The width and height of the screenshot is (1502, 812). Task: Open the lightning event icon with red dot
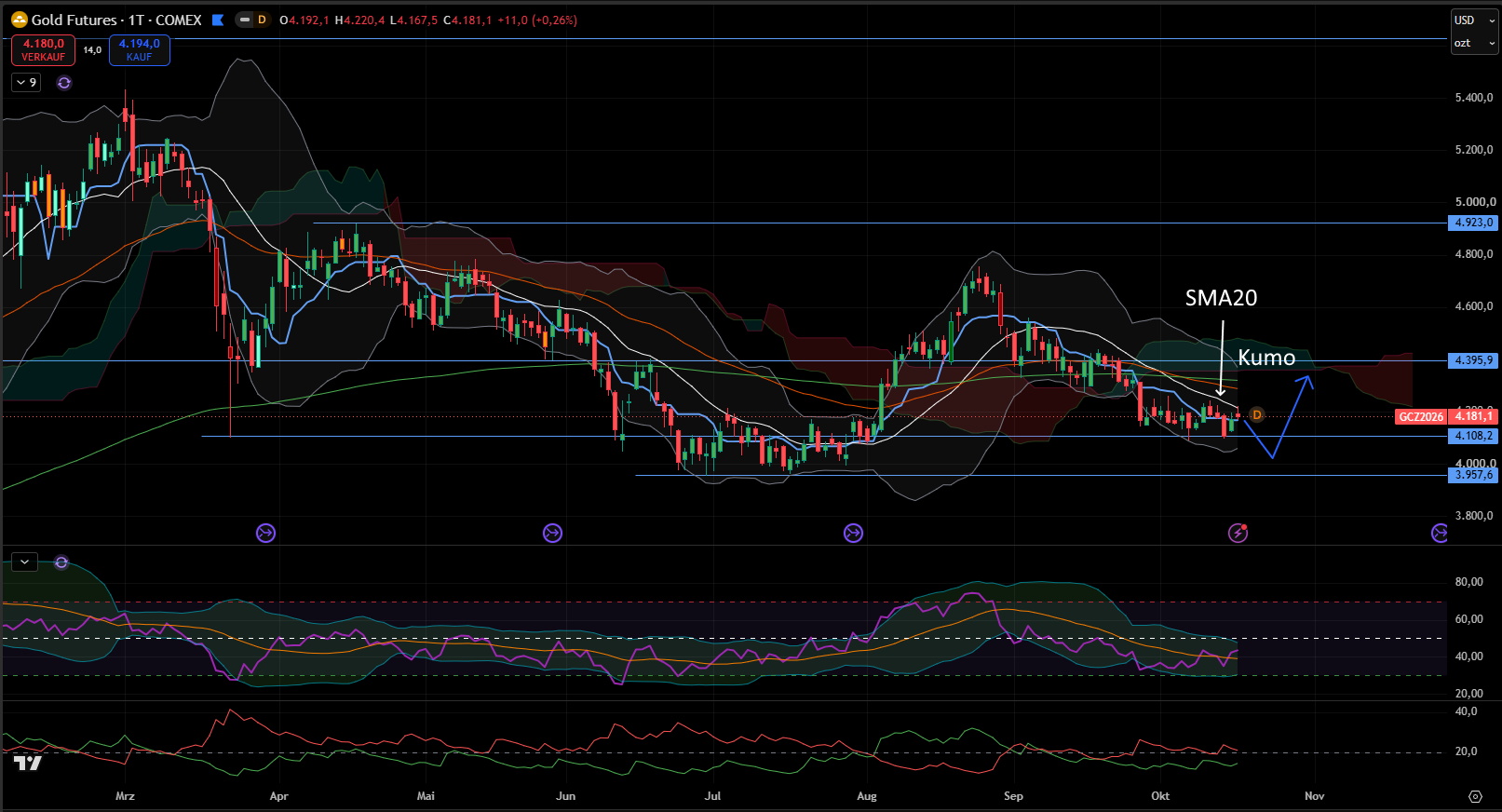(x=1238, y=533)
